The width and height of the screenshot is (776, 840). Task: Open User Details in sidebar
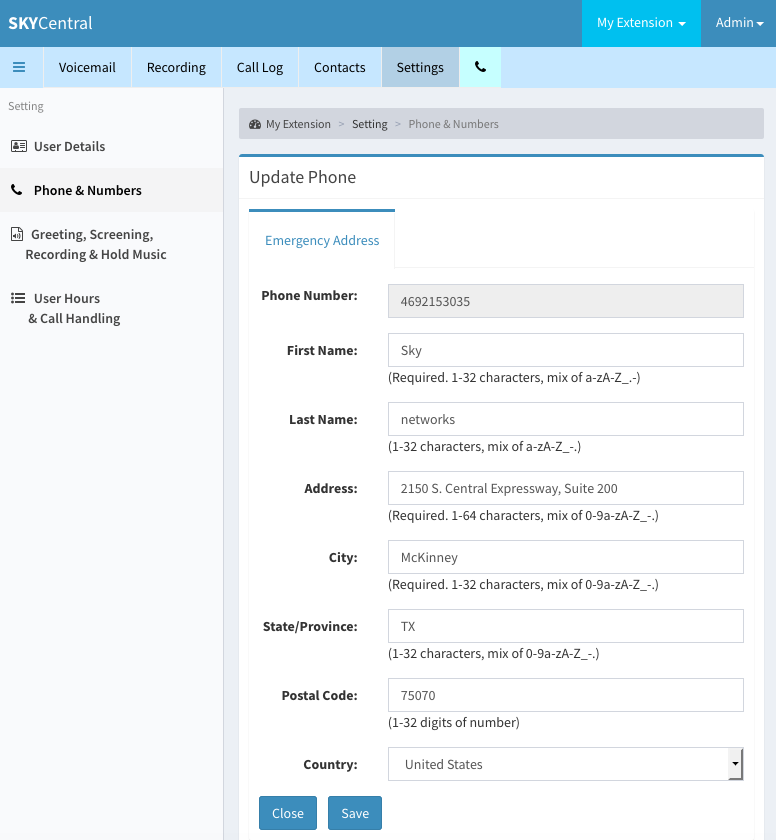111,146
